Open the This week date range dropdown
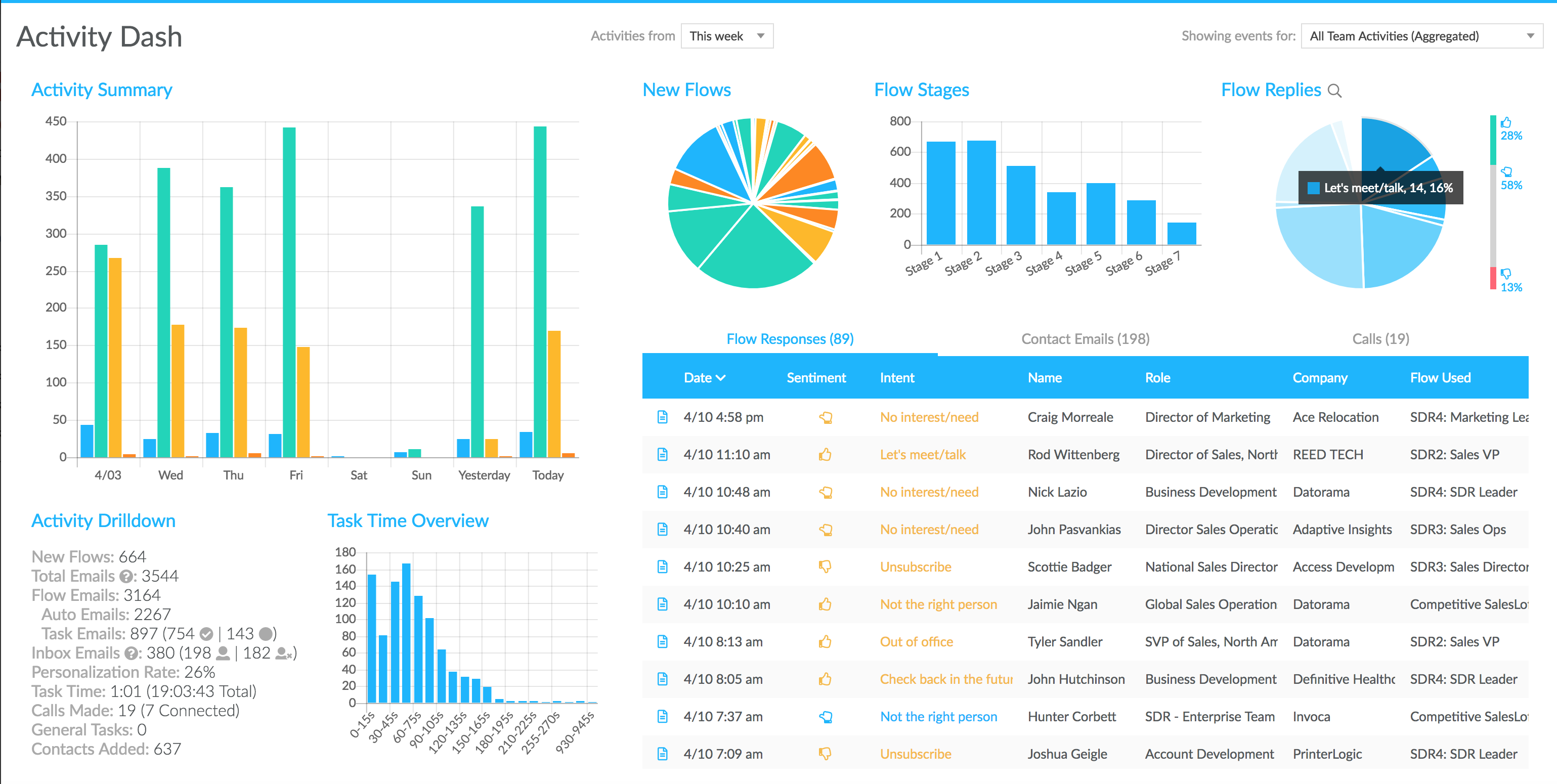This screenshot has width=1557, height=784. click(727, 36)
